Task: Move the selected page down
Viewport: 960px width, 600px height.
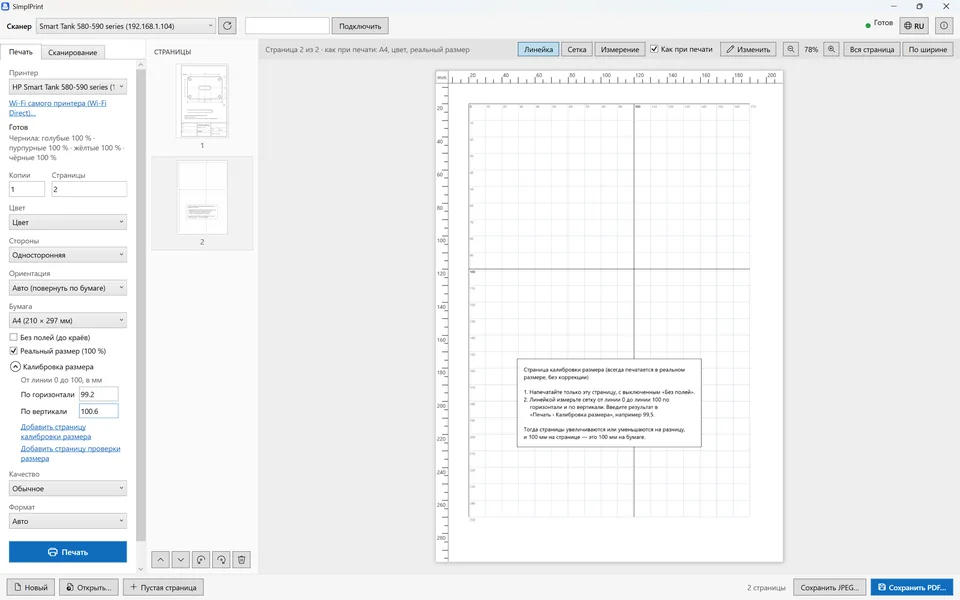Action: point(181,560)
